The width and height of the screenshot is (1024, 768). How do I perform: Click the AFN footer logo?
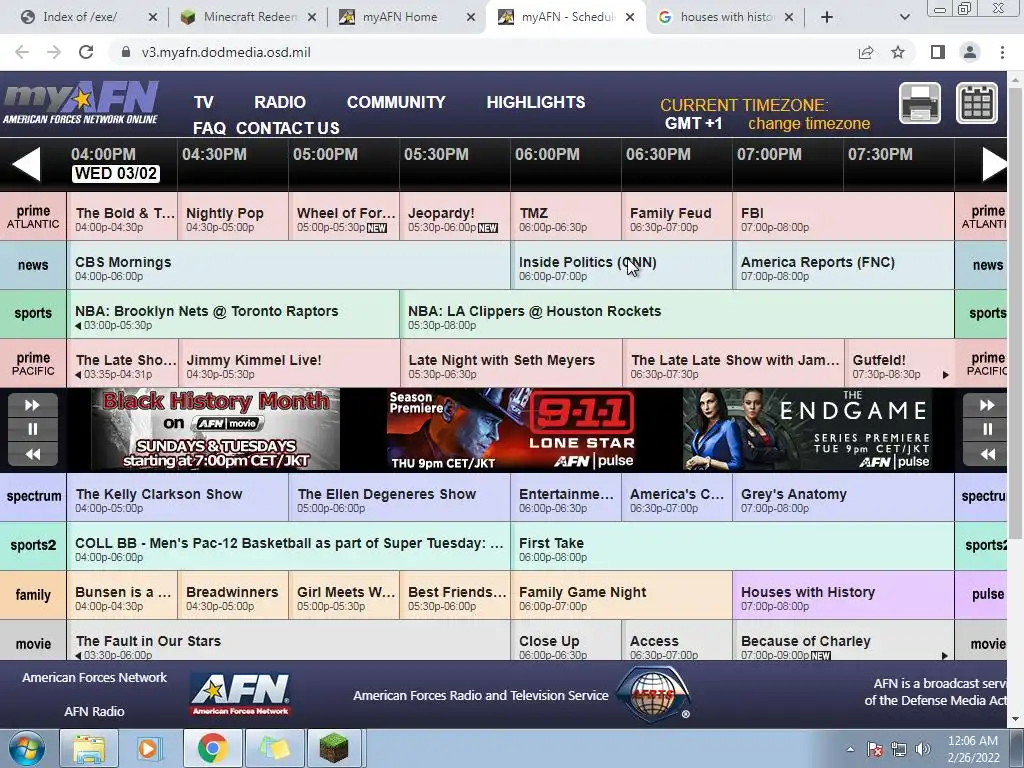pyautogui.click(x=240, y=695)
